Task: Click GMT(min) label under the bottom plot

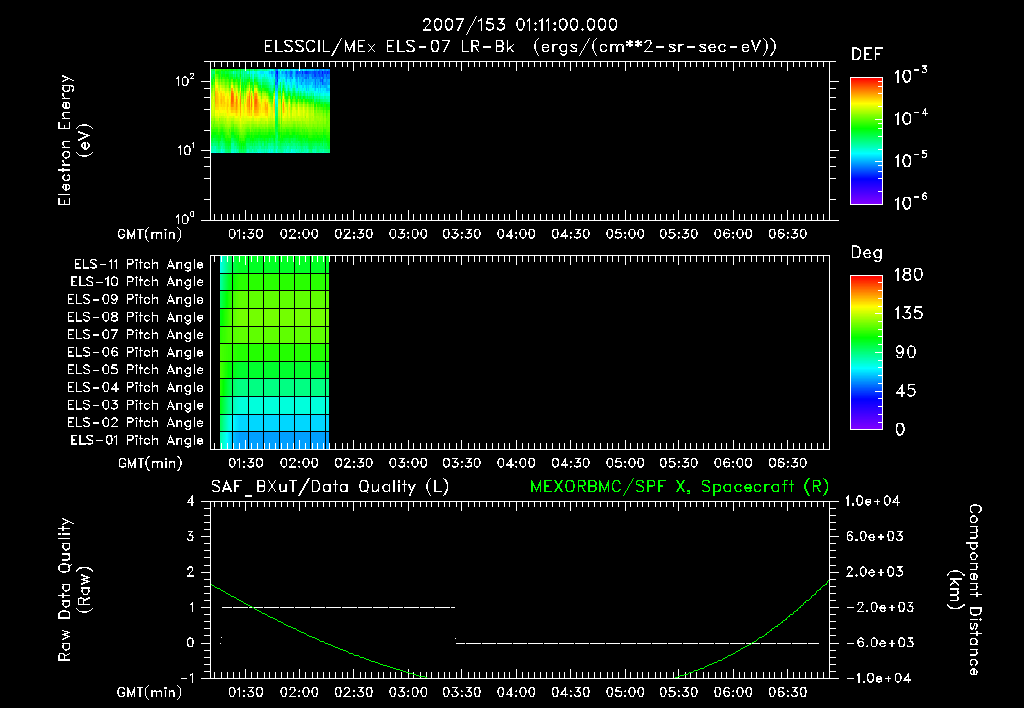Action: pos(150,692)
